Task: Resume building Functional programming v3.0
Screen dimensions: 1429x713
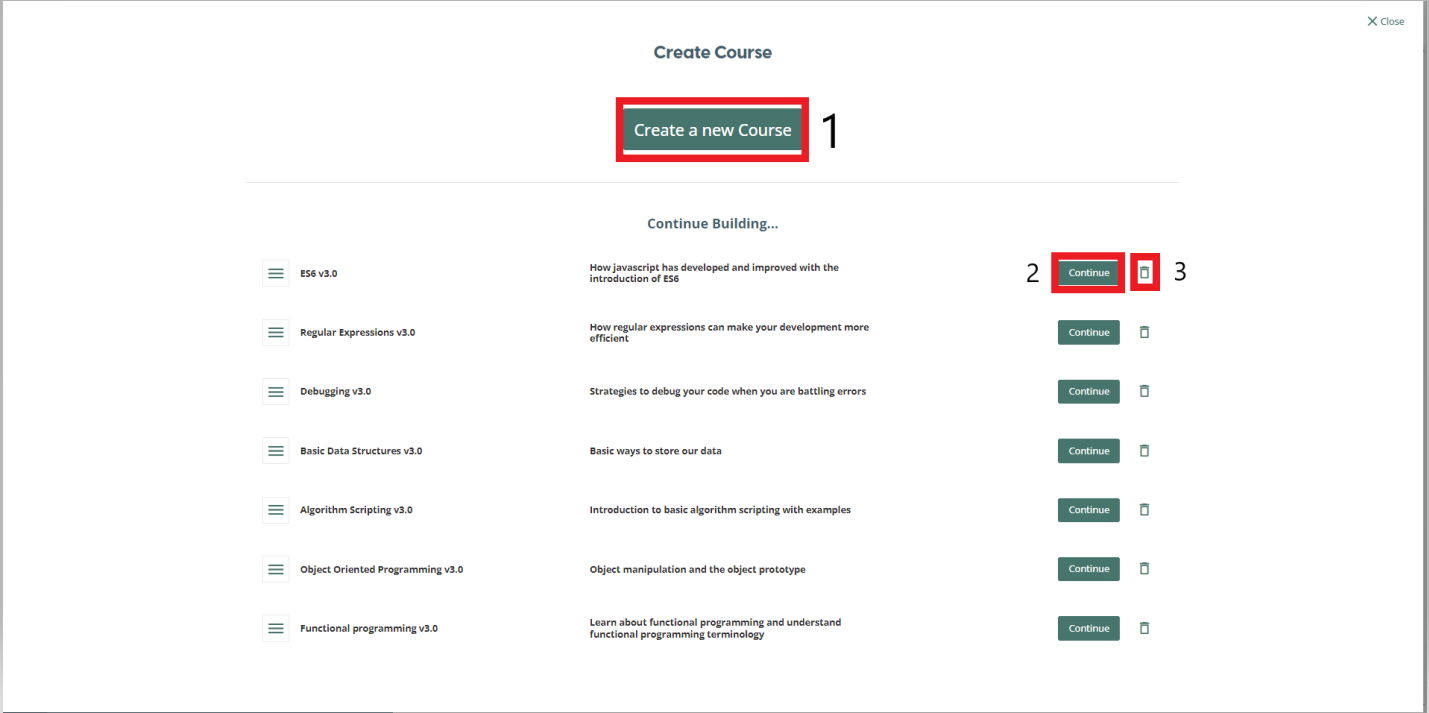Action: click(x=1088, y=628)
